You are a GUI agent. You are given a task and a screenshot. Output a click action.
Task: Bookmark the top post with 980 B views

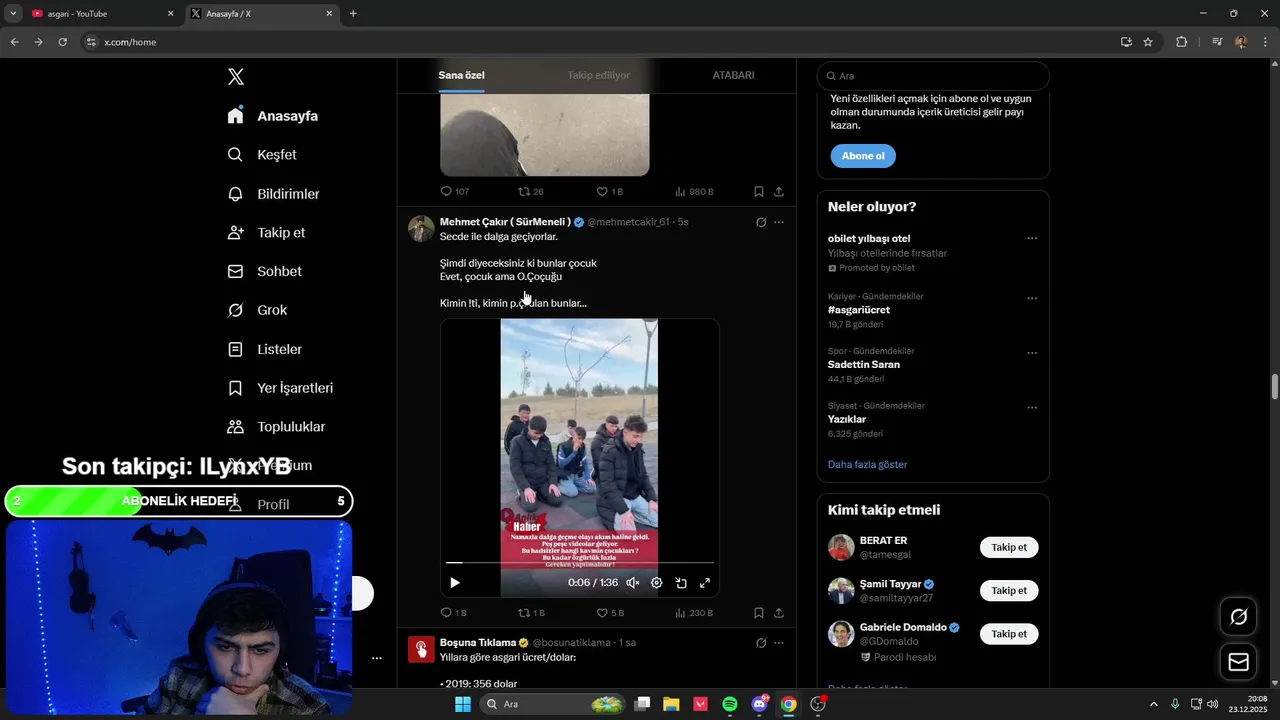tap(759, 191)
